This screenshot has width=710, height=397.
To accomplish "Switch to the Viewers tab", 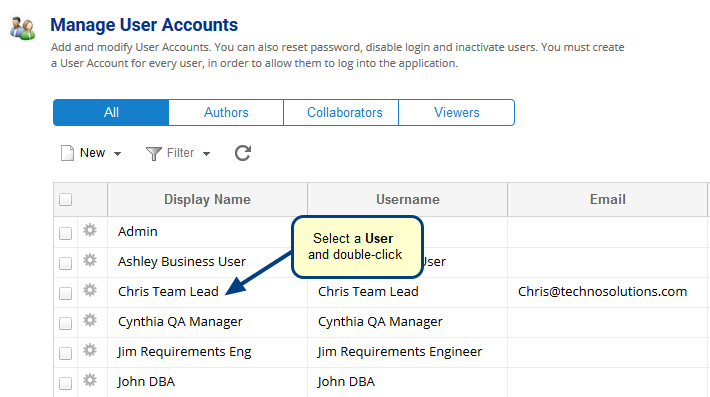I will [456, 112].
